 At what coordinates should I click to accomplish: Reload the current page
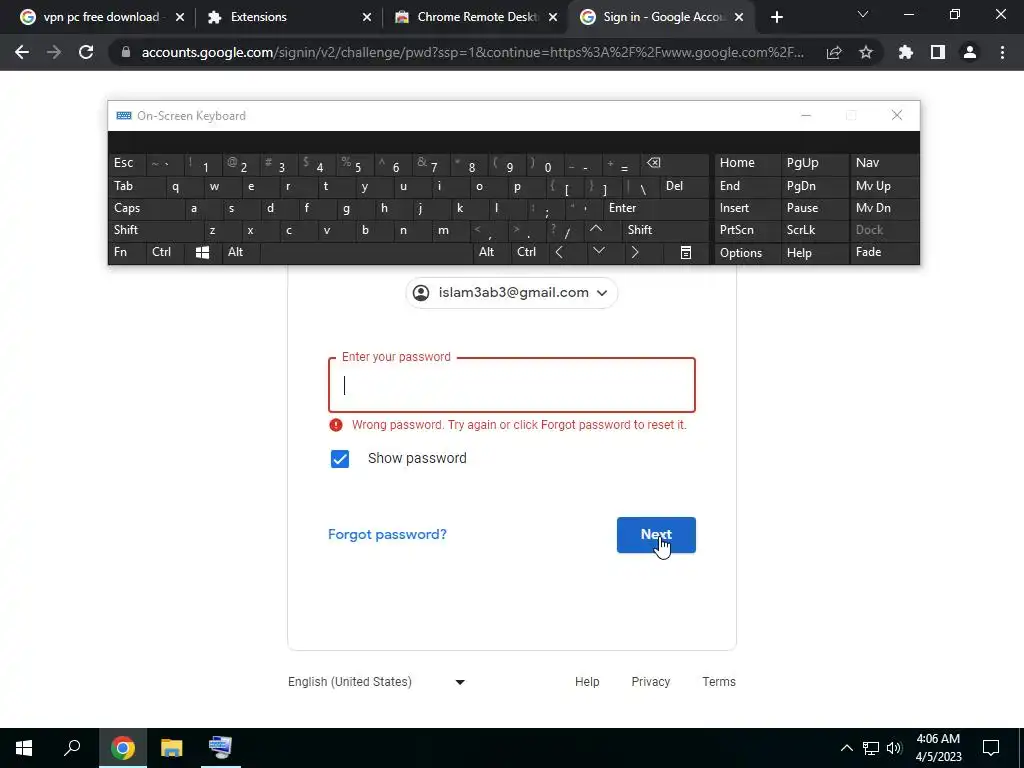click(x=86, y=52)
